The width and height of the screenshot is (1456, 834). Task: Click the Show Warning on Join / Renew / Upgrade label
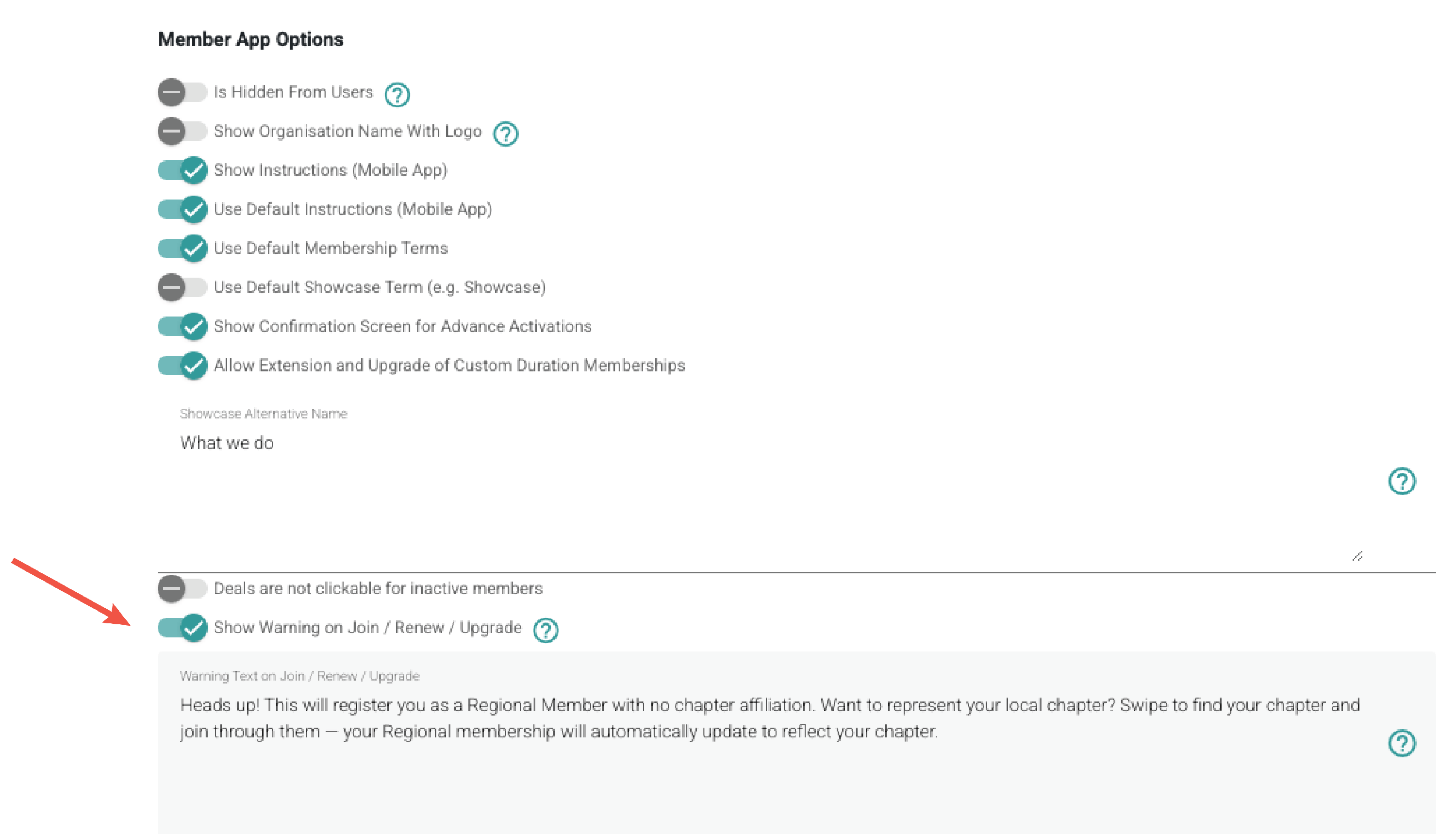point(367,628)
